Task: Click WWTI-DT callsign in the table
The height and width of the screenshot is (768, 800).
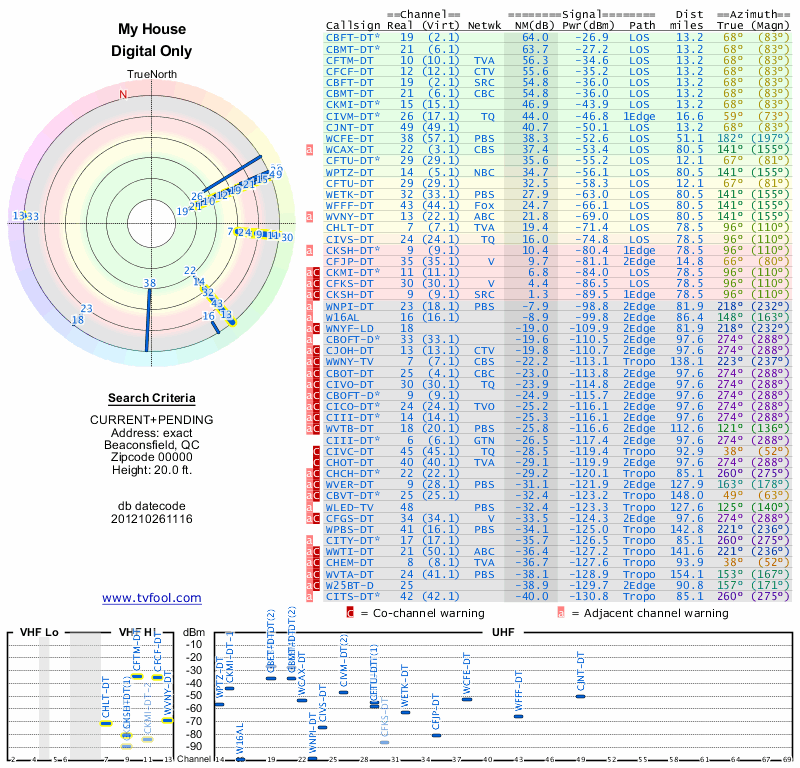Action: tap(349, 552)
